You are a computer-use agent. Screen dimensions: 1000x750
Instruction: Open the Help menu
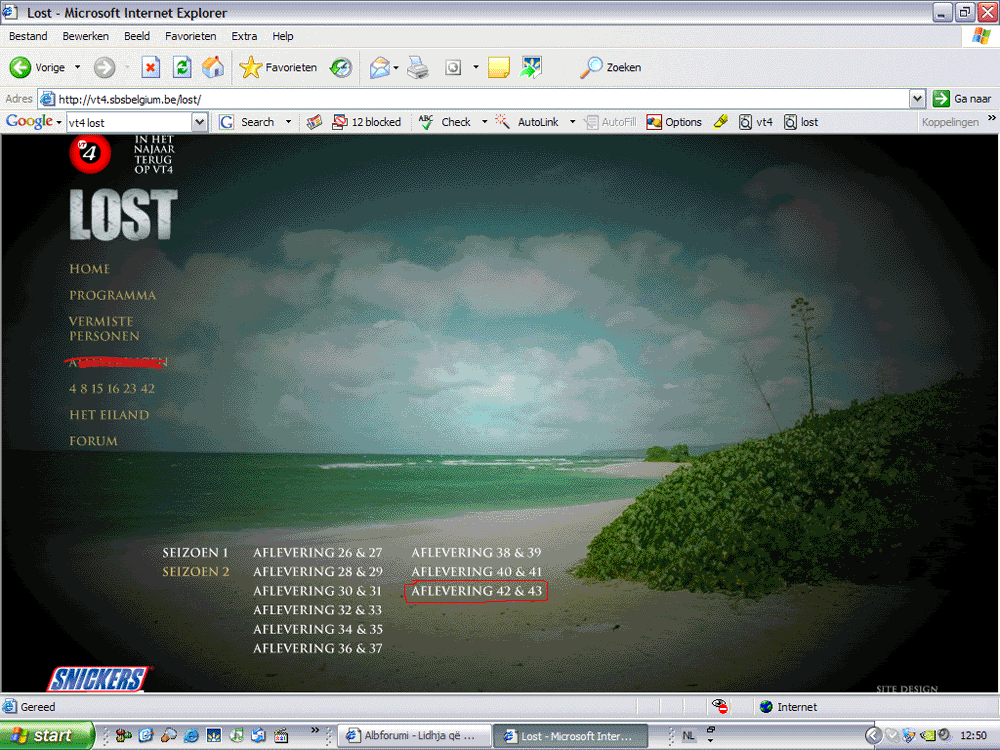[x=283, y=36]
